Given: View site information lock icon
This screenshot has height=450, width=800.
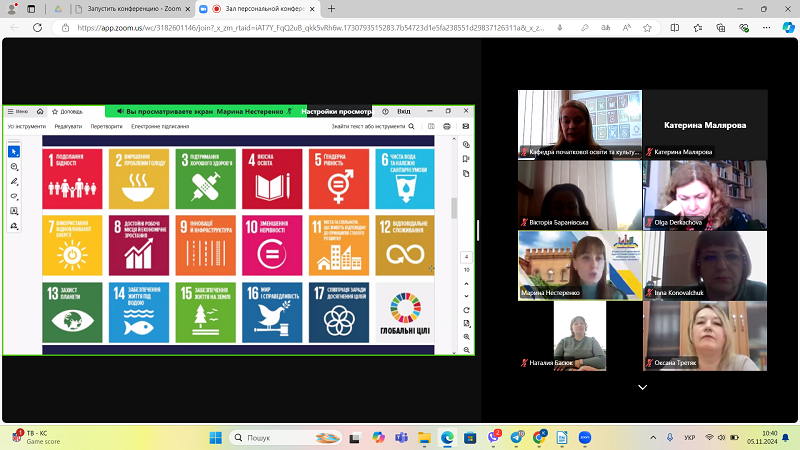Looking at the screenshot, I should tap(65, 28).
